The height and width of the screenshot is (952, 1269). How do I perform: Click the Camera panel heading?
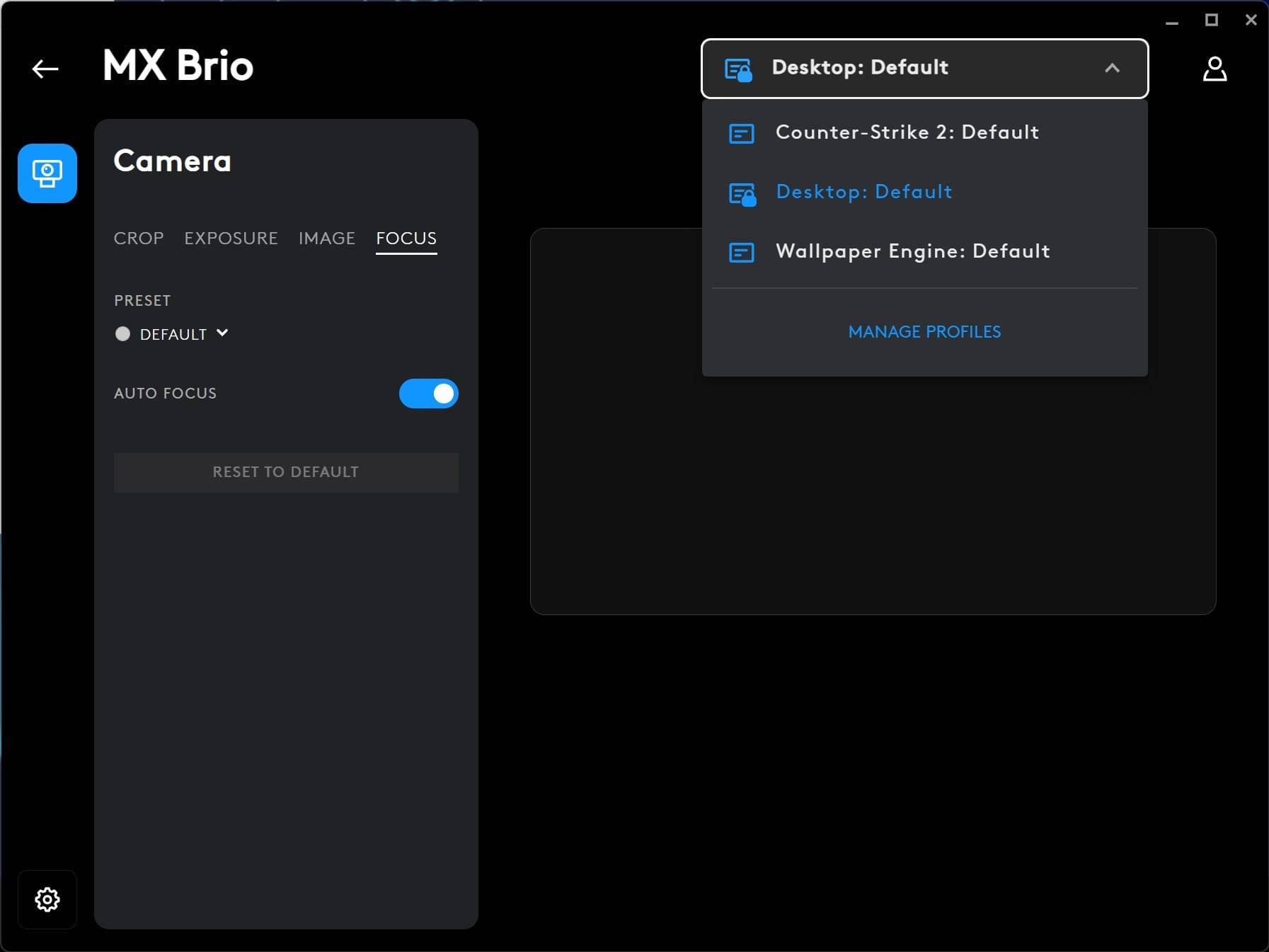pos(172,161)
